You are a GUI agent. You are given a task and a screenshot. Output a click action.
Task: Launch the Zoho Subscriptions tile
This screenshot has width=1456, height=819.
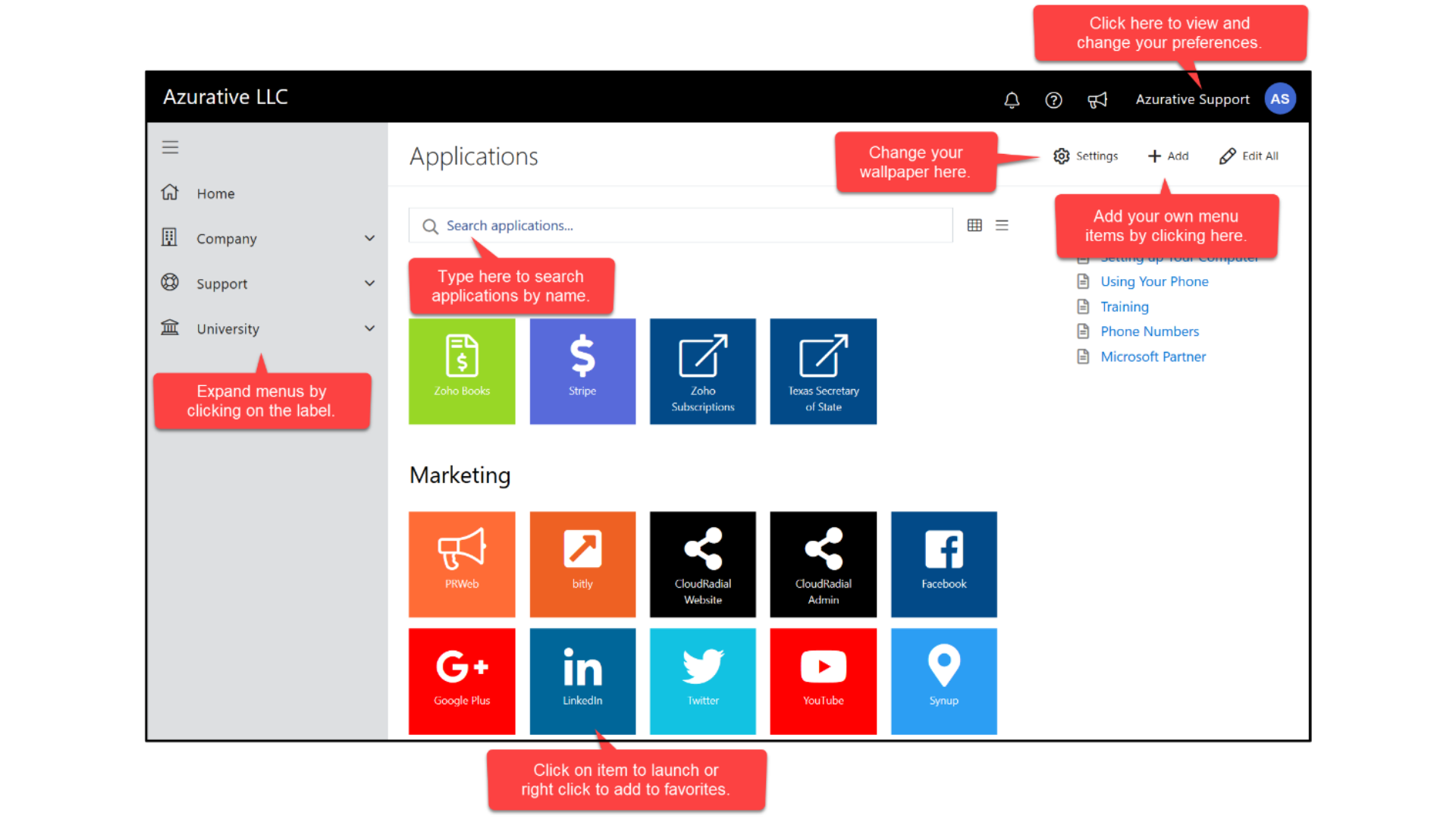click(x=703, y=371)
